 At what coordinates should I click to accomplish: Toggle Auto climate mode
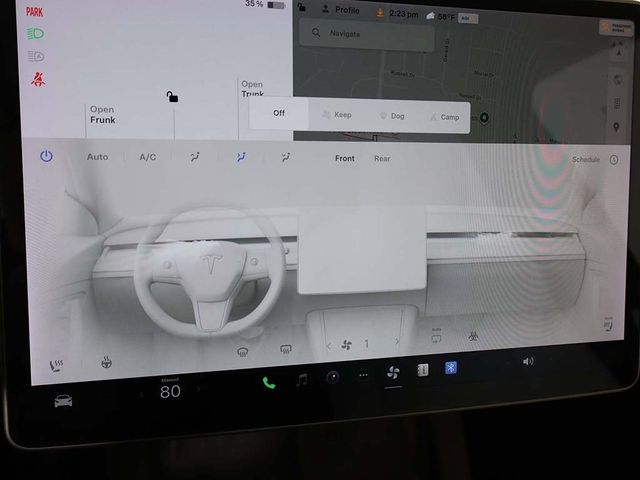point(97,157)
